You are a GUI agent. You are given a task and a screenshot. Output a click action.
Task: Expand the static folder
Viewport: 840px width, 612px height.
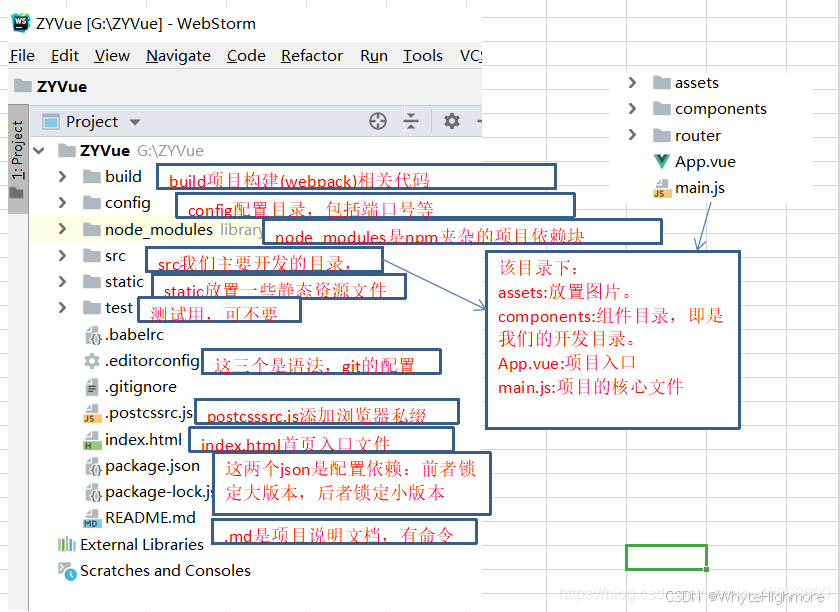(x=62, y=282)
